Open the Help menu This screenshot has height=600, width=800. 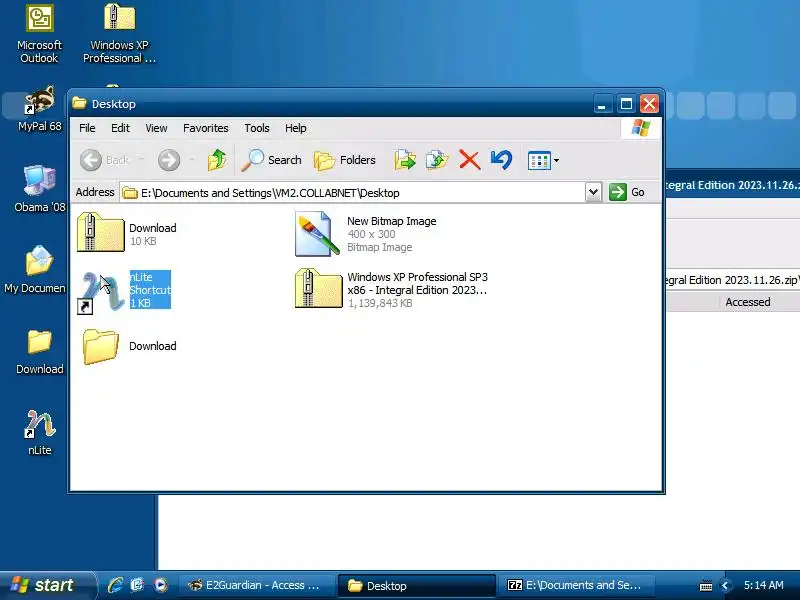(295, 128)
